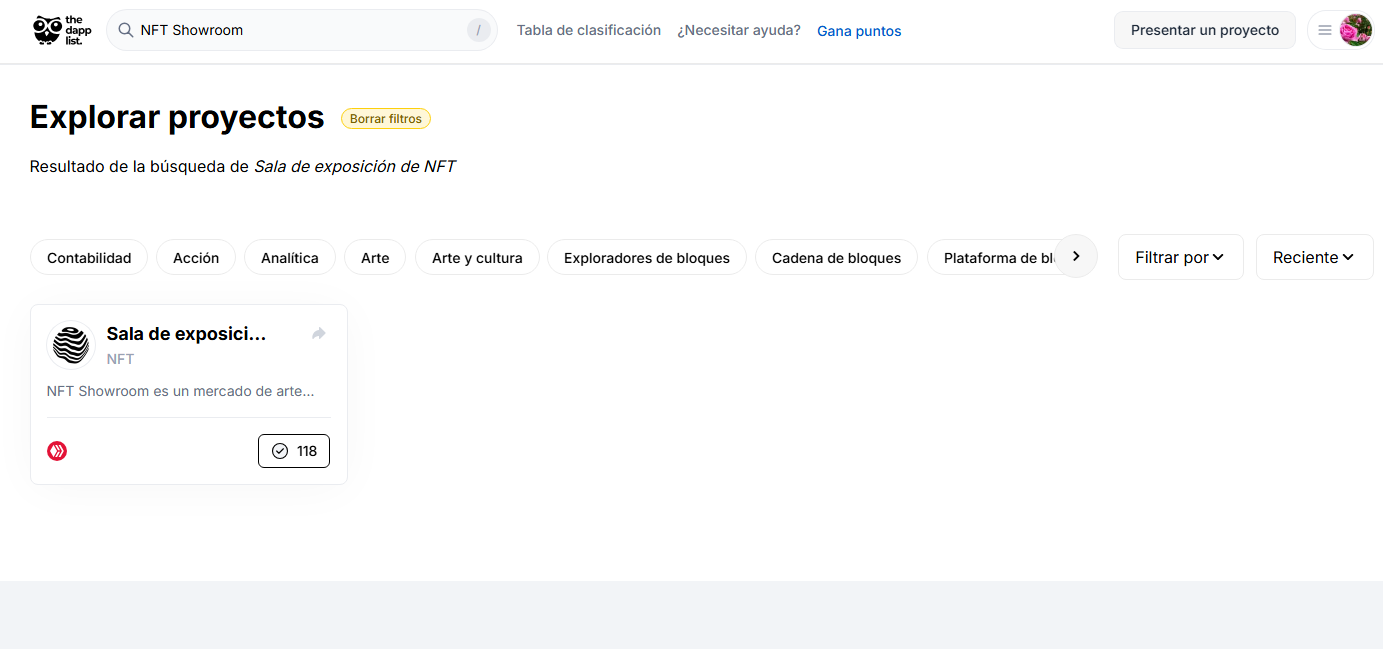This screenshot has height=649, width=1383.
Task: Choose the Arte y cultura chip
Action: click(477, 257)
